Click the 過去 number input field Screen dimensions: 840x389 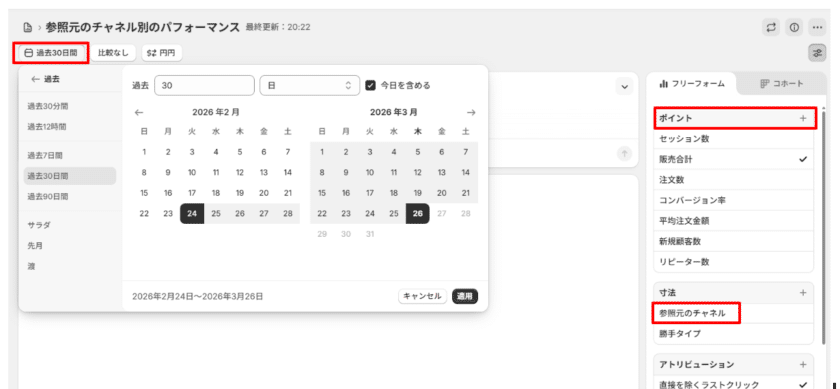point(204,85)
